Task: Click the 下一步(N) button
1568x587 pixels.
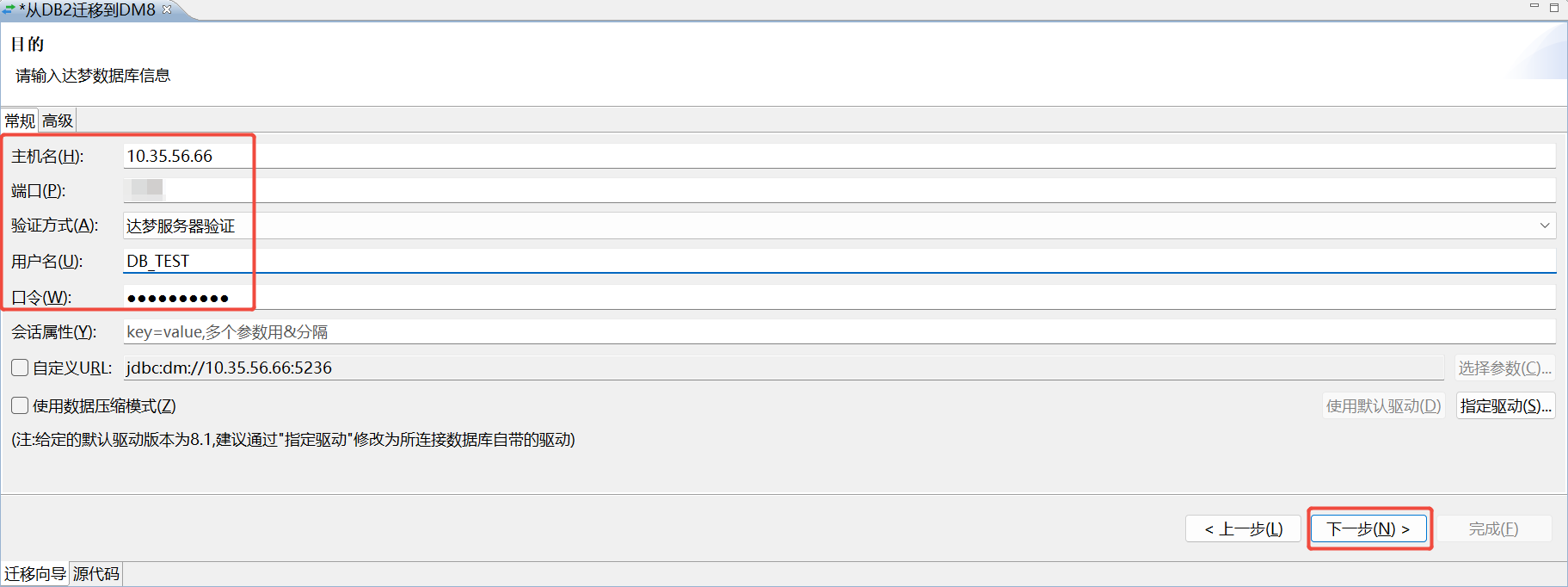Action: click(x=1368, y=528)
